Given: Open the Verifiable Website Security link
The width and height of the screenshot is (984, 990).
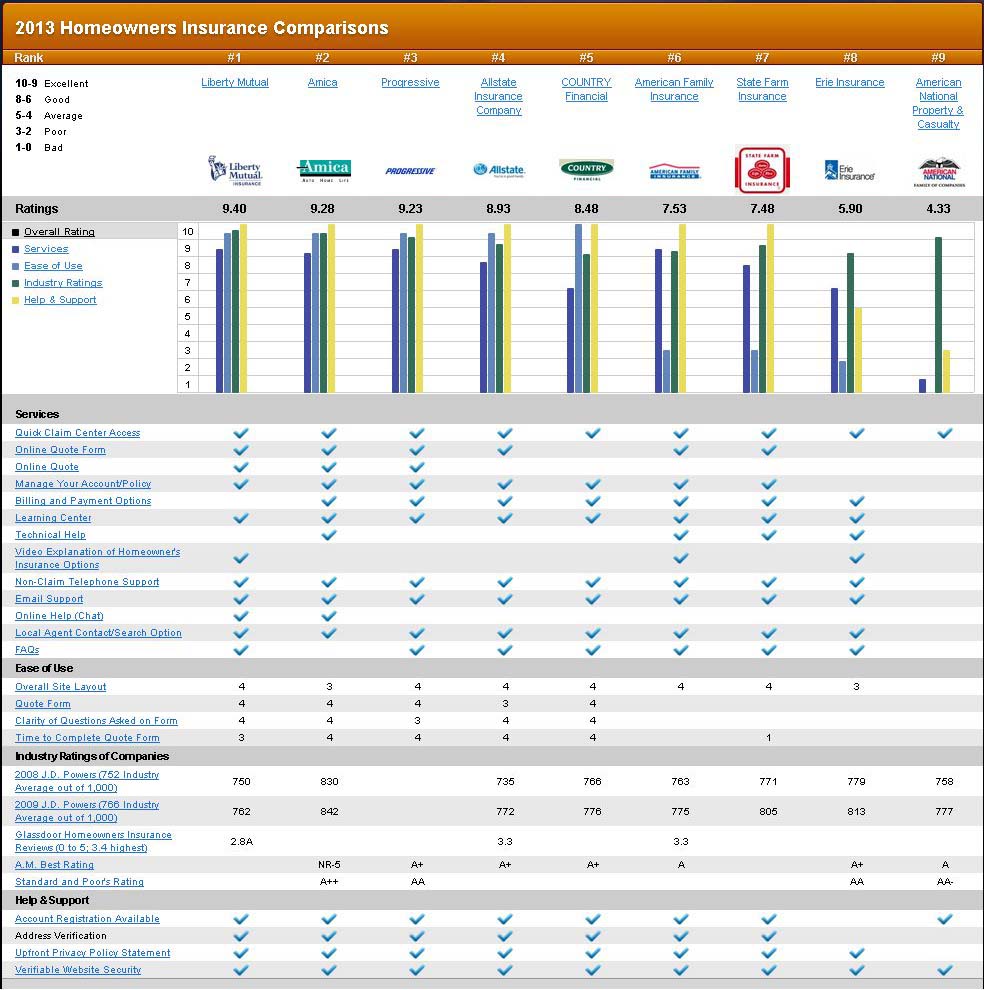Looking at the screenshot, I should [78, 970].
